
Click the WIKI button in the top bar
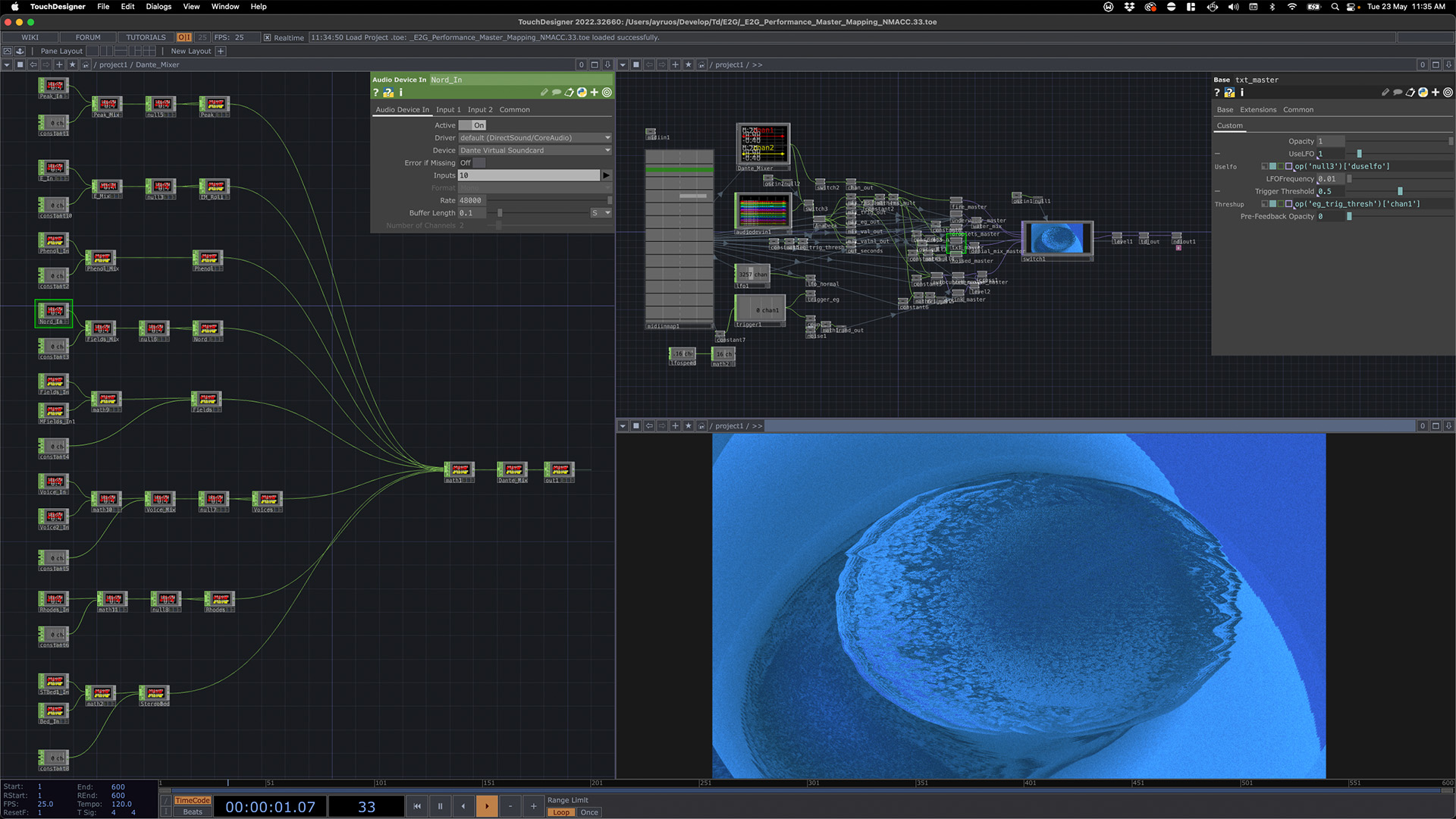(30, 36)
